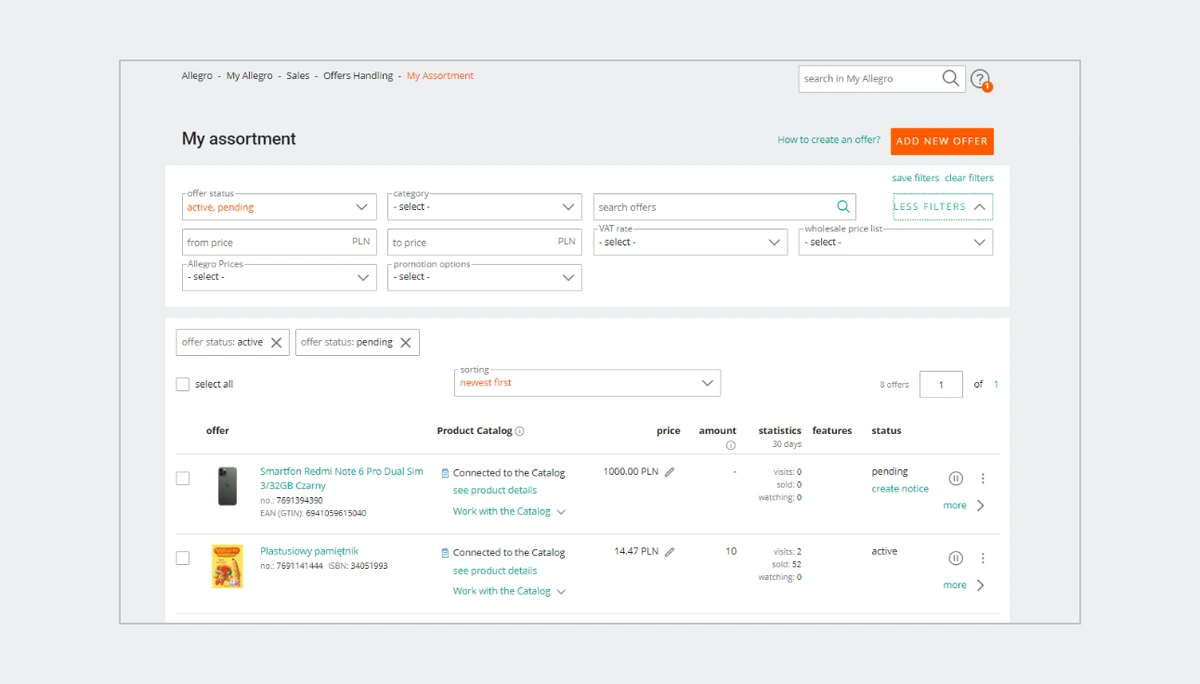Open the offer status dropdown
Image resolution: width=1200 pixels, height=684 pixels.
[x=279, y=207]
